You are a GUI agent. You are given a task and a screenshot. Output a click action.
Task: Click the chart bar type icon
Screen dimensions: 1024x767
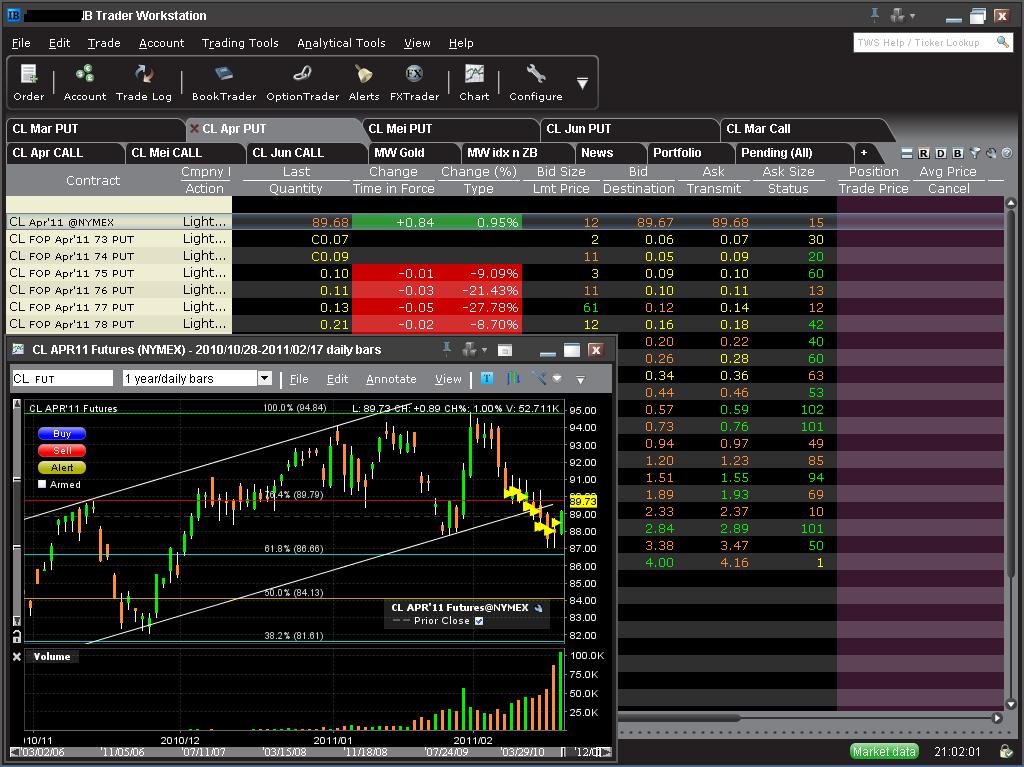pyautogui.click(x=513, y=378)
